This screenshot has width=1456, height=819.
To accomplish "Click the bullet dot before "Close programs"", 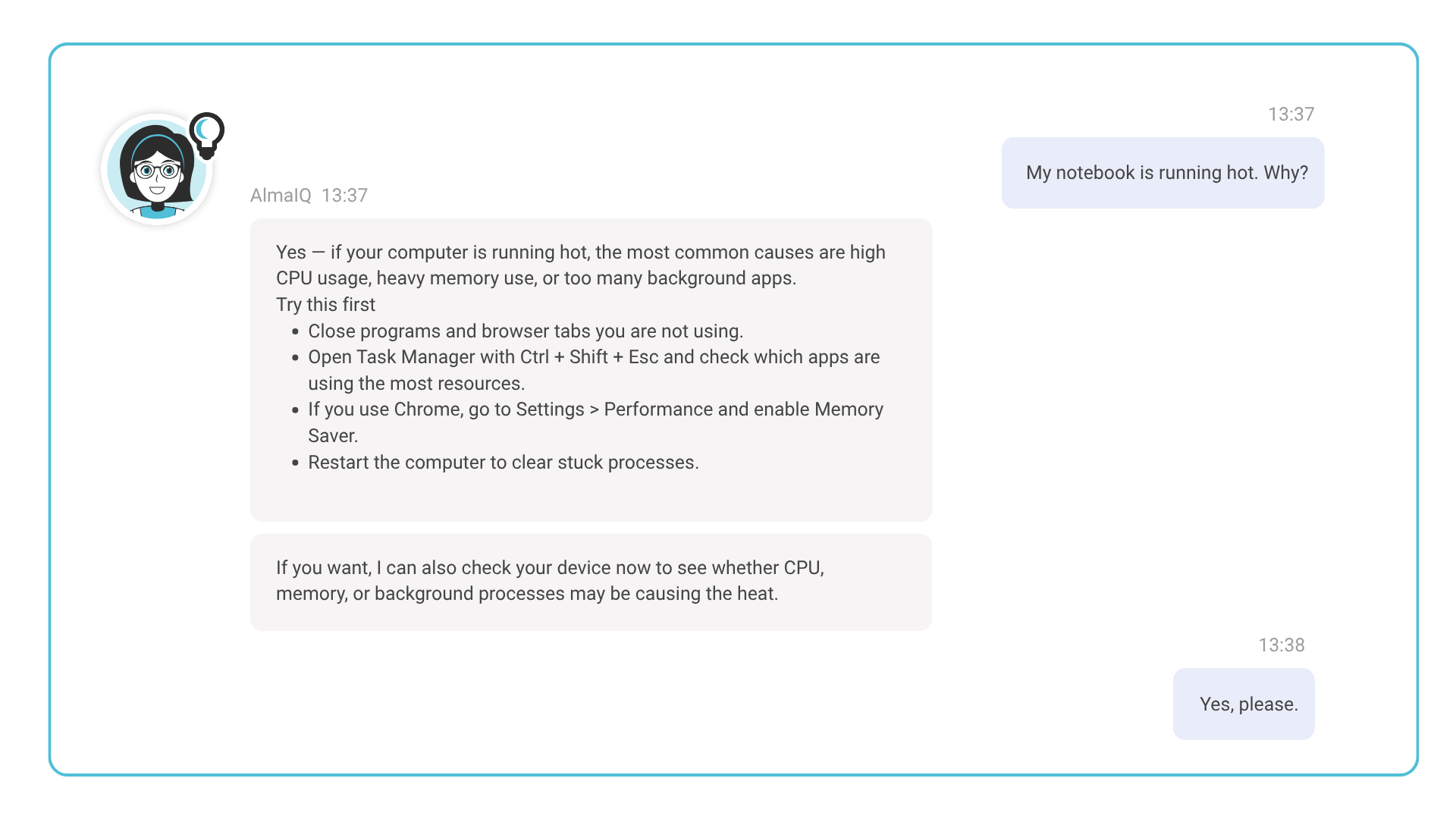I will coord(296,332).
